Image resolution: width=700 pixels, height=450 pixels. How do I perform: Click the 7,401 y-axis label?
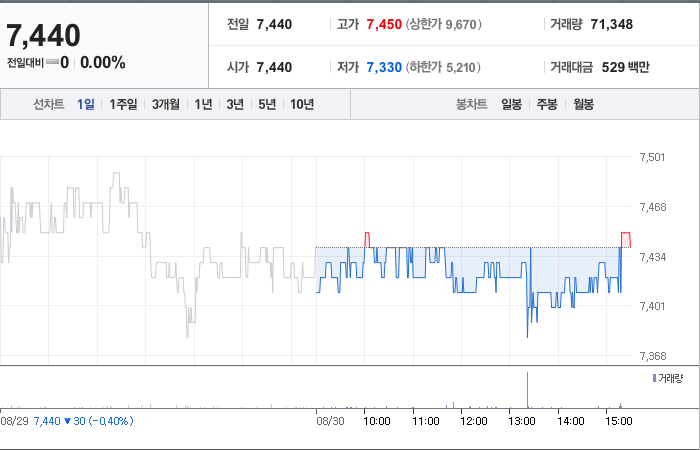[x=652, y=306]
